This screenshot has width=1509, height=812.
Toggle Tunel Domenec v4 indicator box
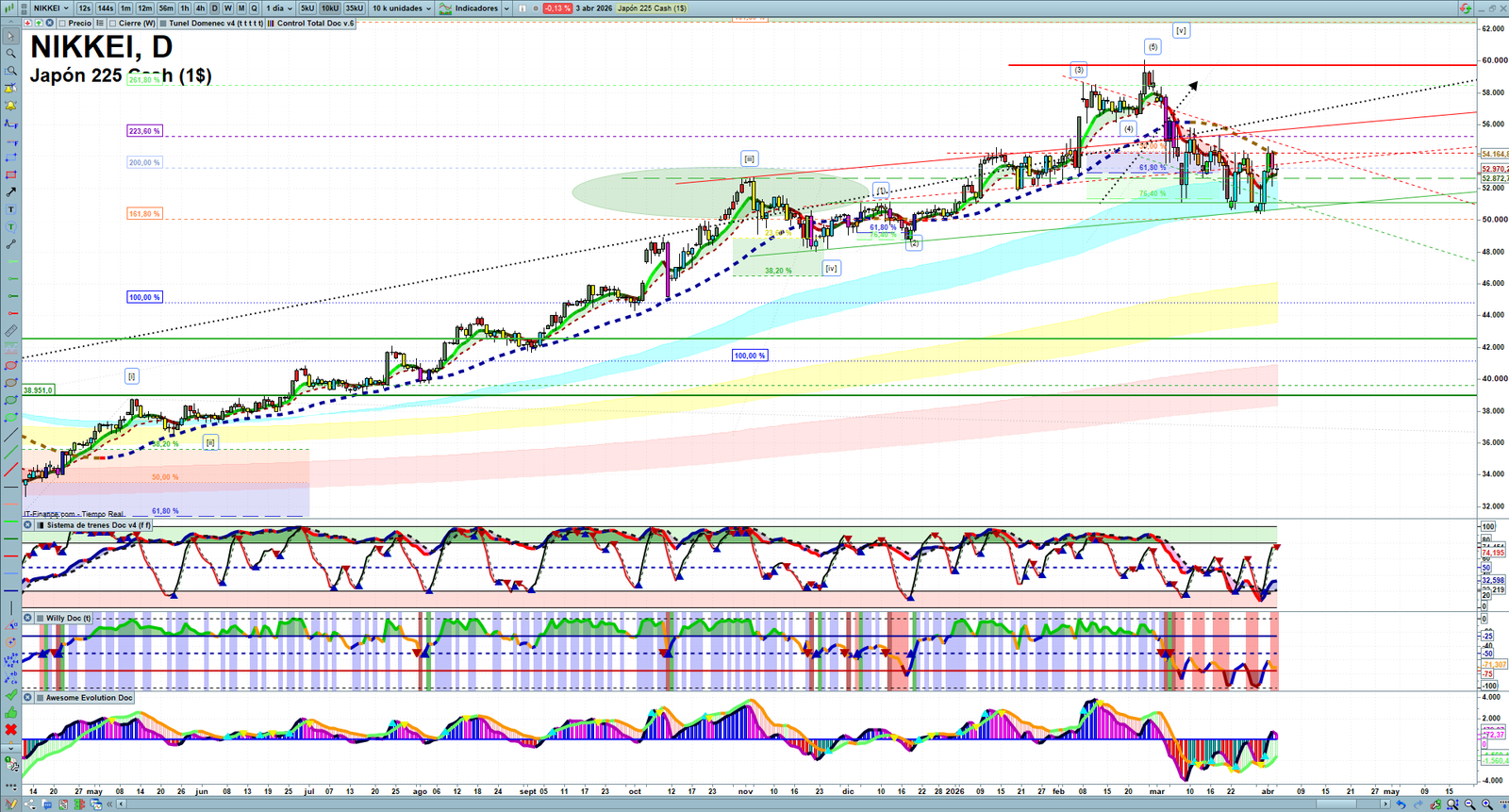pyautogui.click(x=163, y=24)
